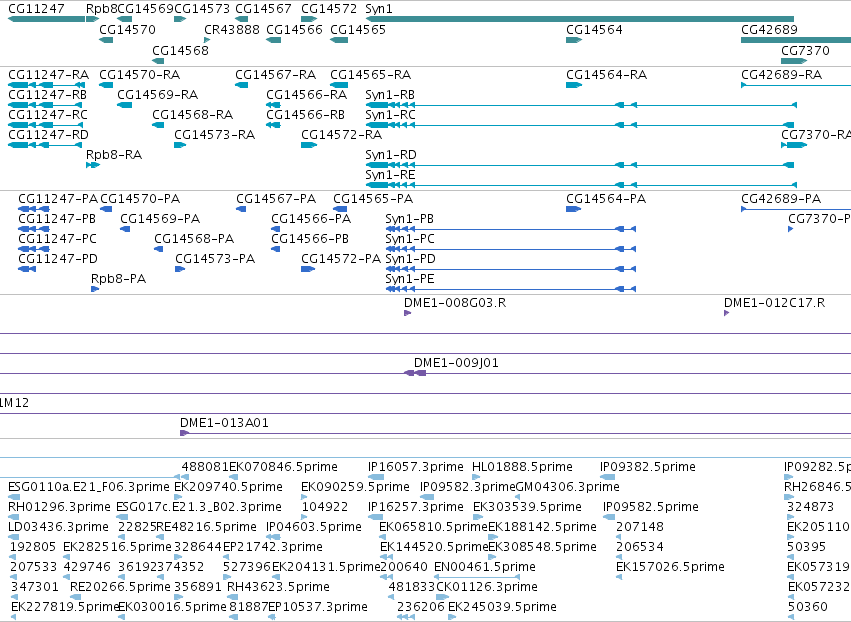Open the DME1-009J01 clone label

point(456,363)
